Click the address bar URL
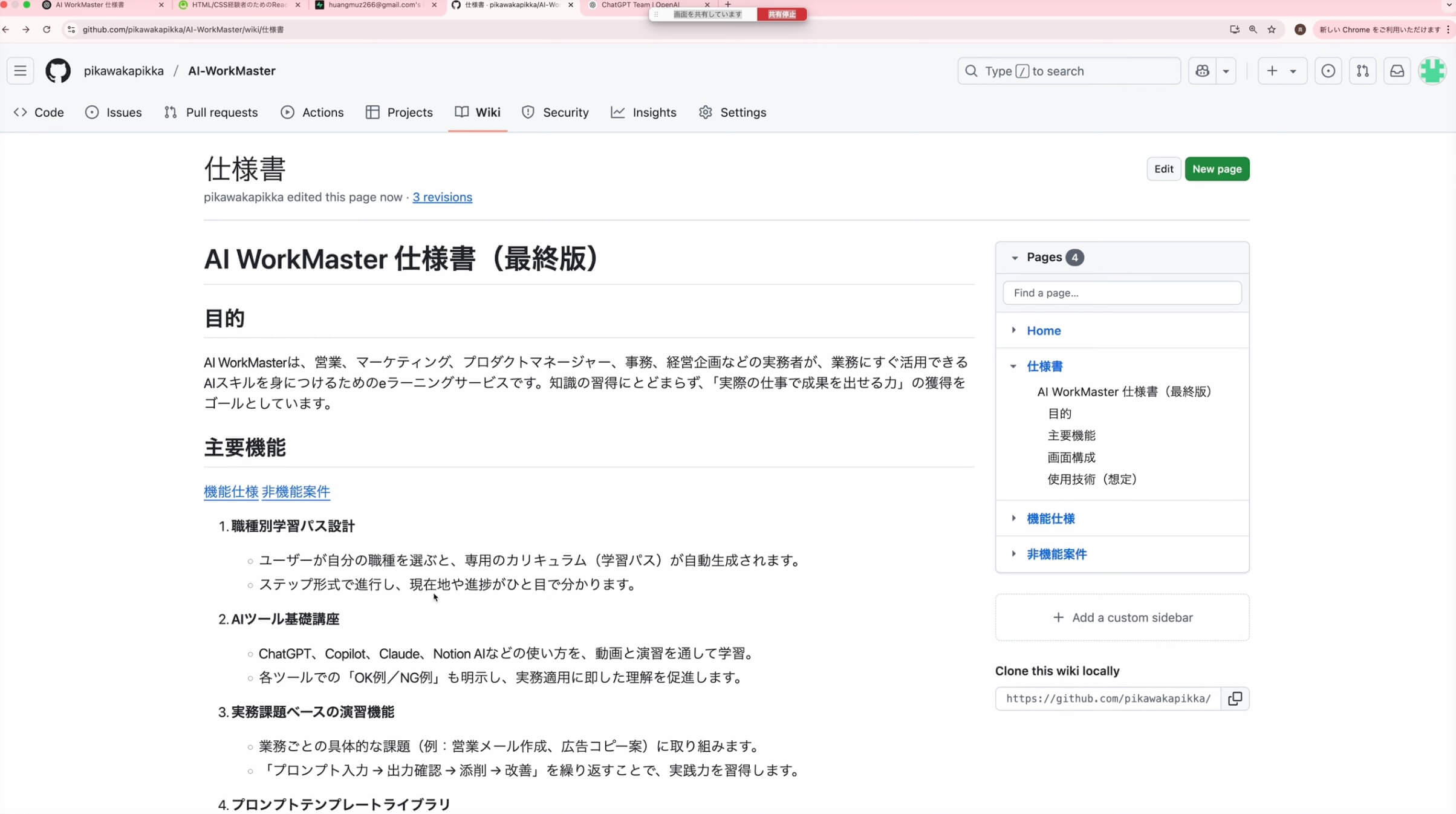 pyautogui.click(x=183, y=30)
